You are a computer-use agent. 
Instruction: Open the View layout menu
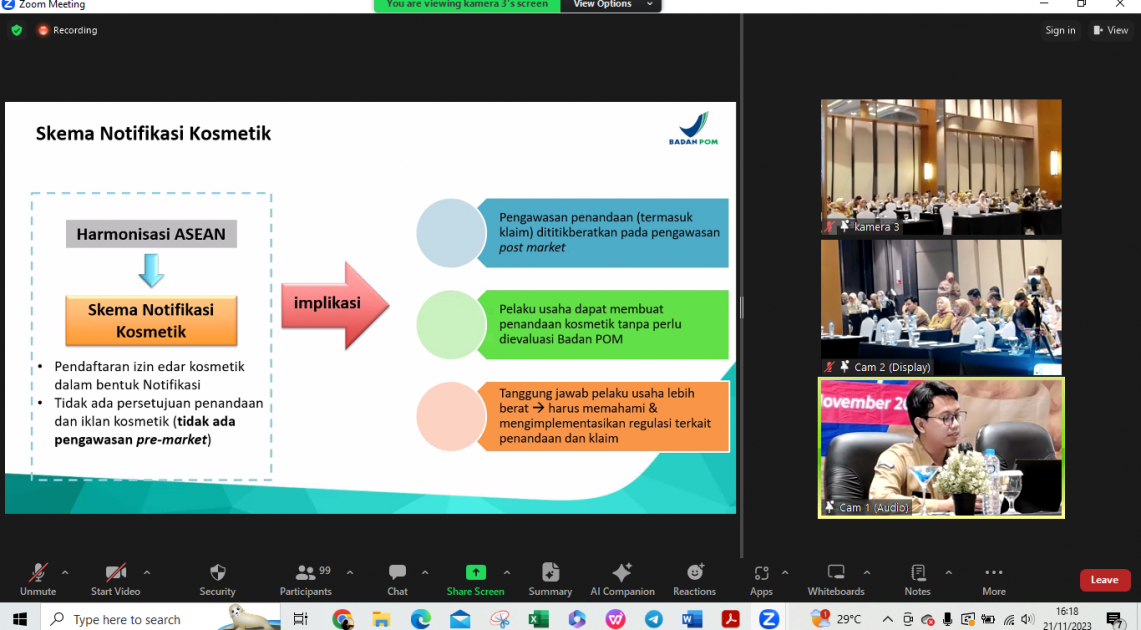[1110, 30]
